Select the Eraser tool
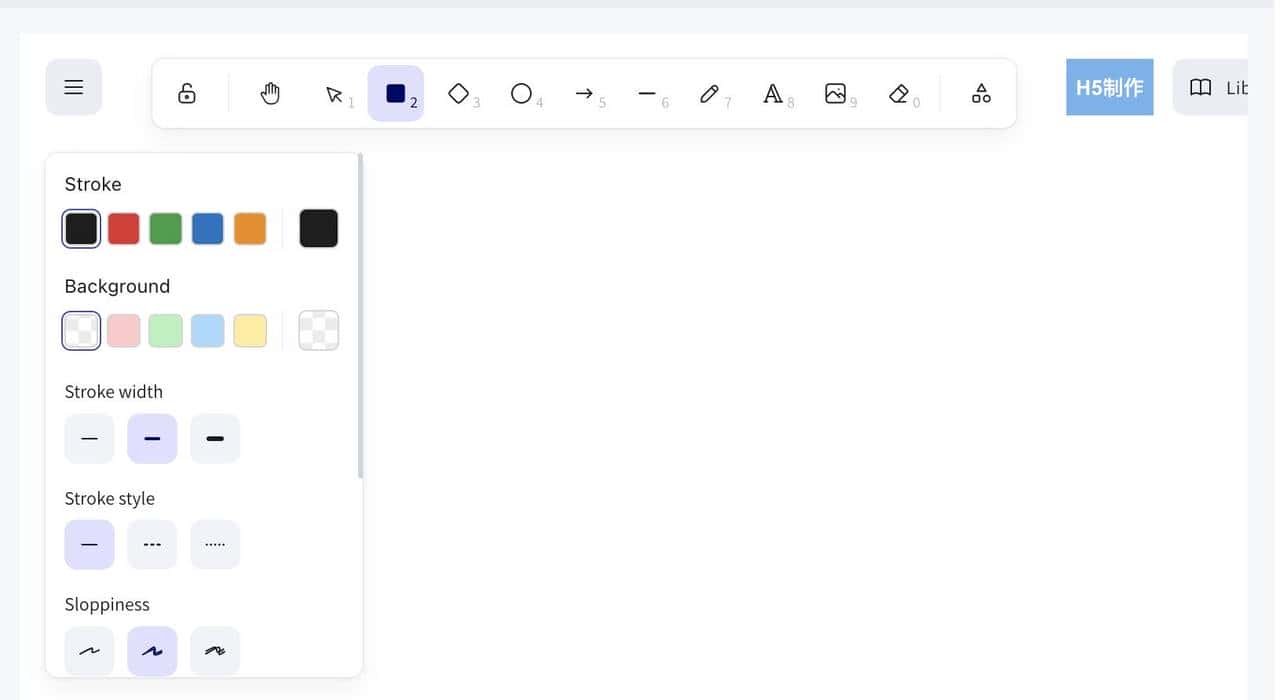Viewport: 1280px width, 700px height. (899, 91)
